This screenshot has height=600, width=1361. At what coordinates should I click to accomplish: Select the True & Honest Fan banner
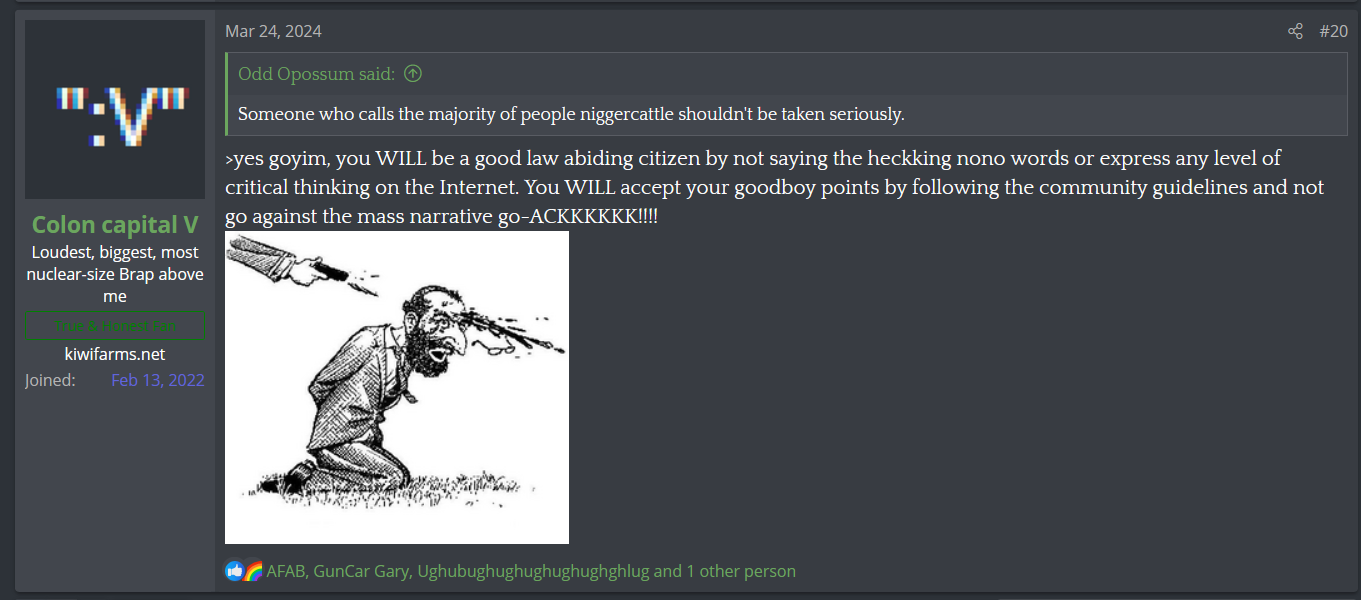click(115, 326)
